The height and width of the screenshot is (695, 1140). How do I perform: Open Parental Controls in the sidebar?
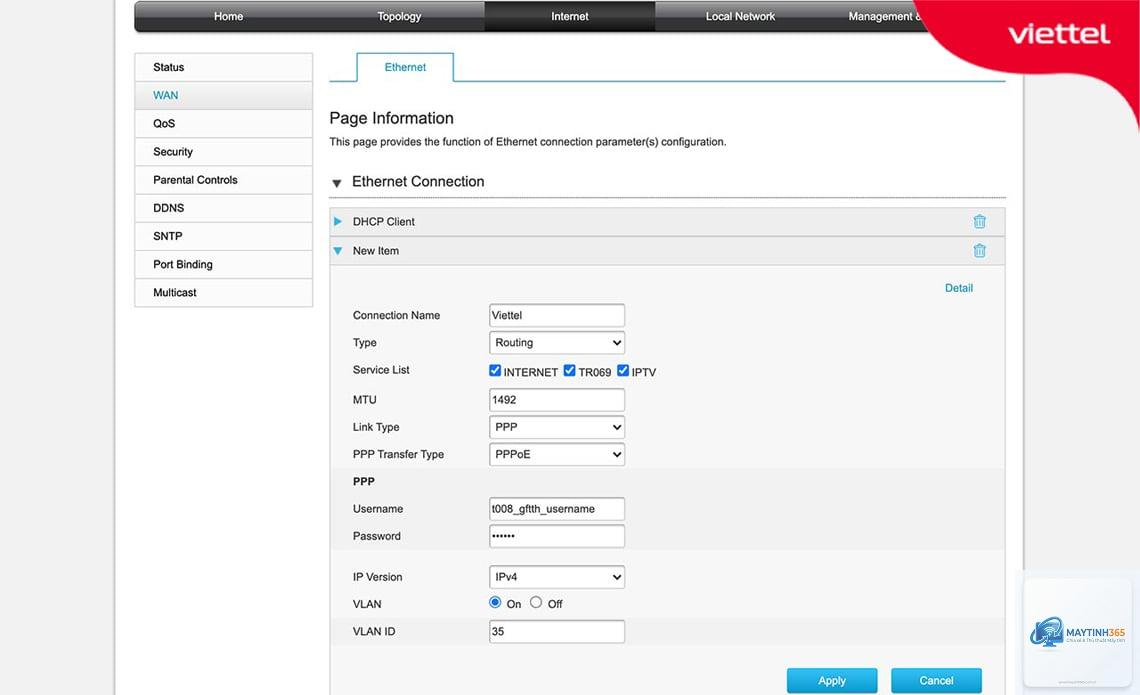pos(224,180)
